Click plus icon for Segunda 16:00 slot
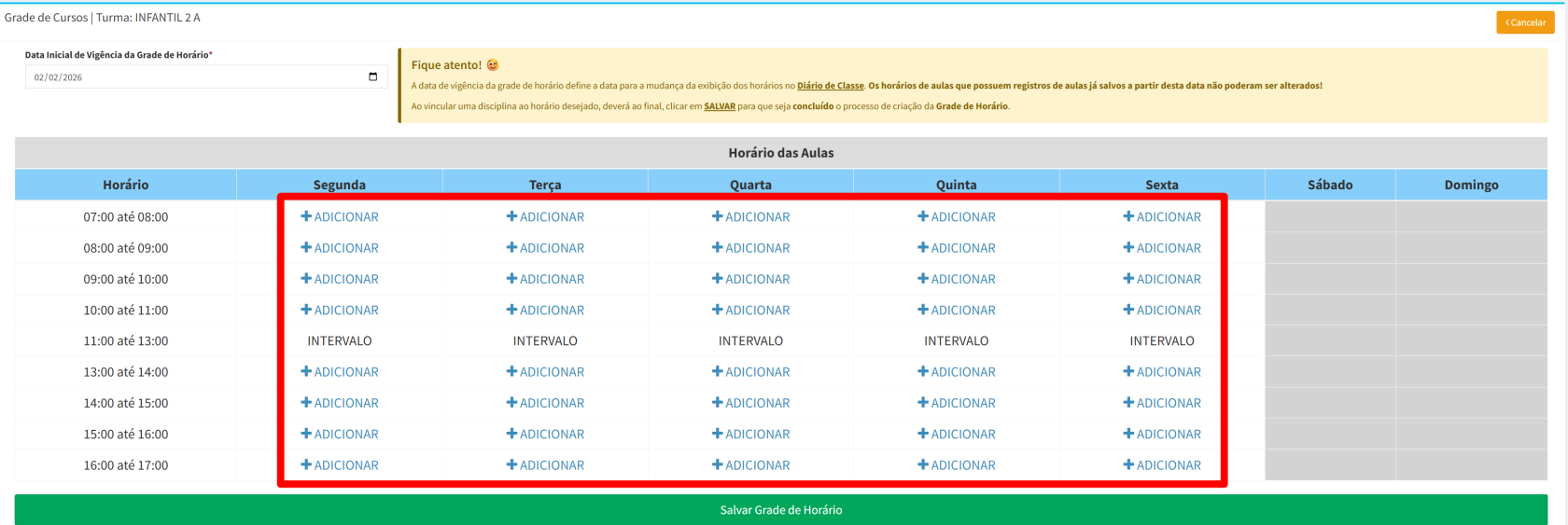This screenshot has height=525, width=1568. [306, 464]
